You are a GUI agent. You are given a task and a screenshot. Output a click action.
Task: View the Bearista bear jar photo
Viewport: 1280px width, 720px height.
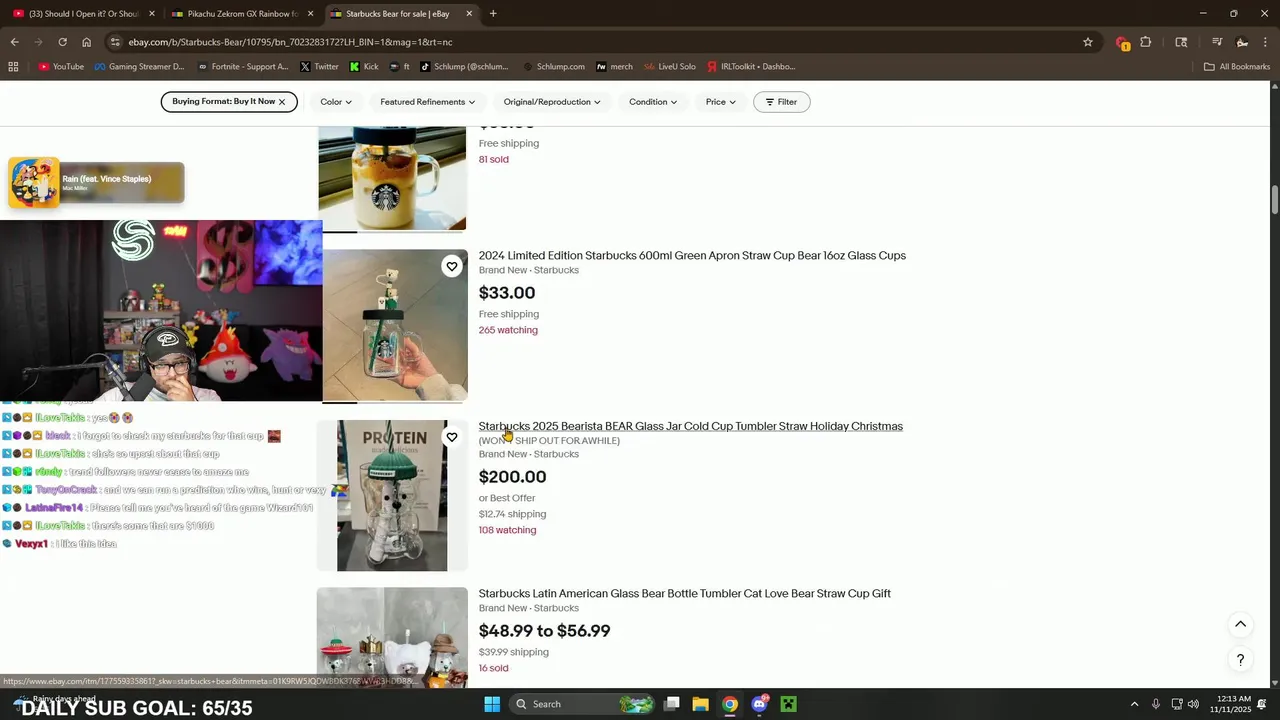(x=393, y=496)
